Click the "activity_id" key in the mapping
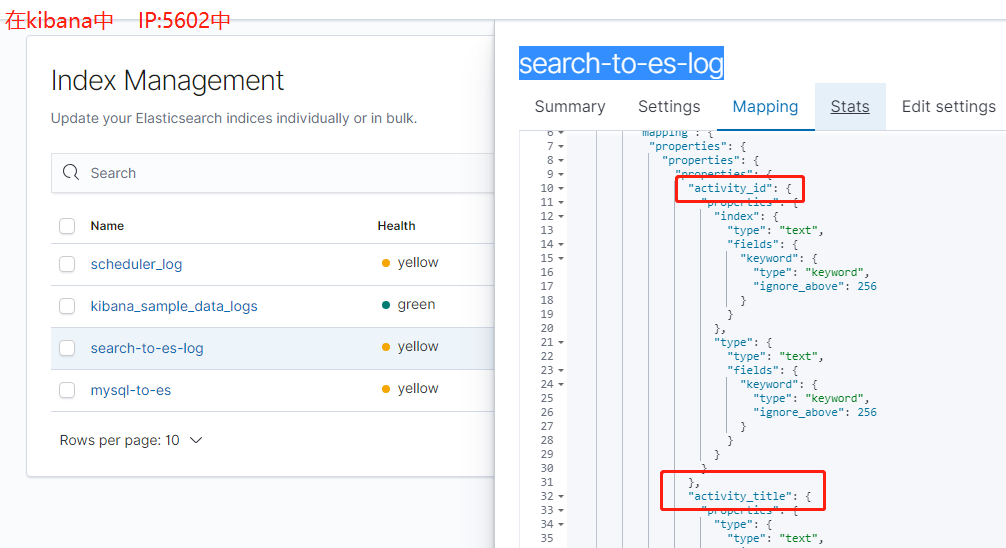 pos(729,188)
